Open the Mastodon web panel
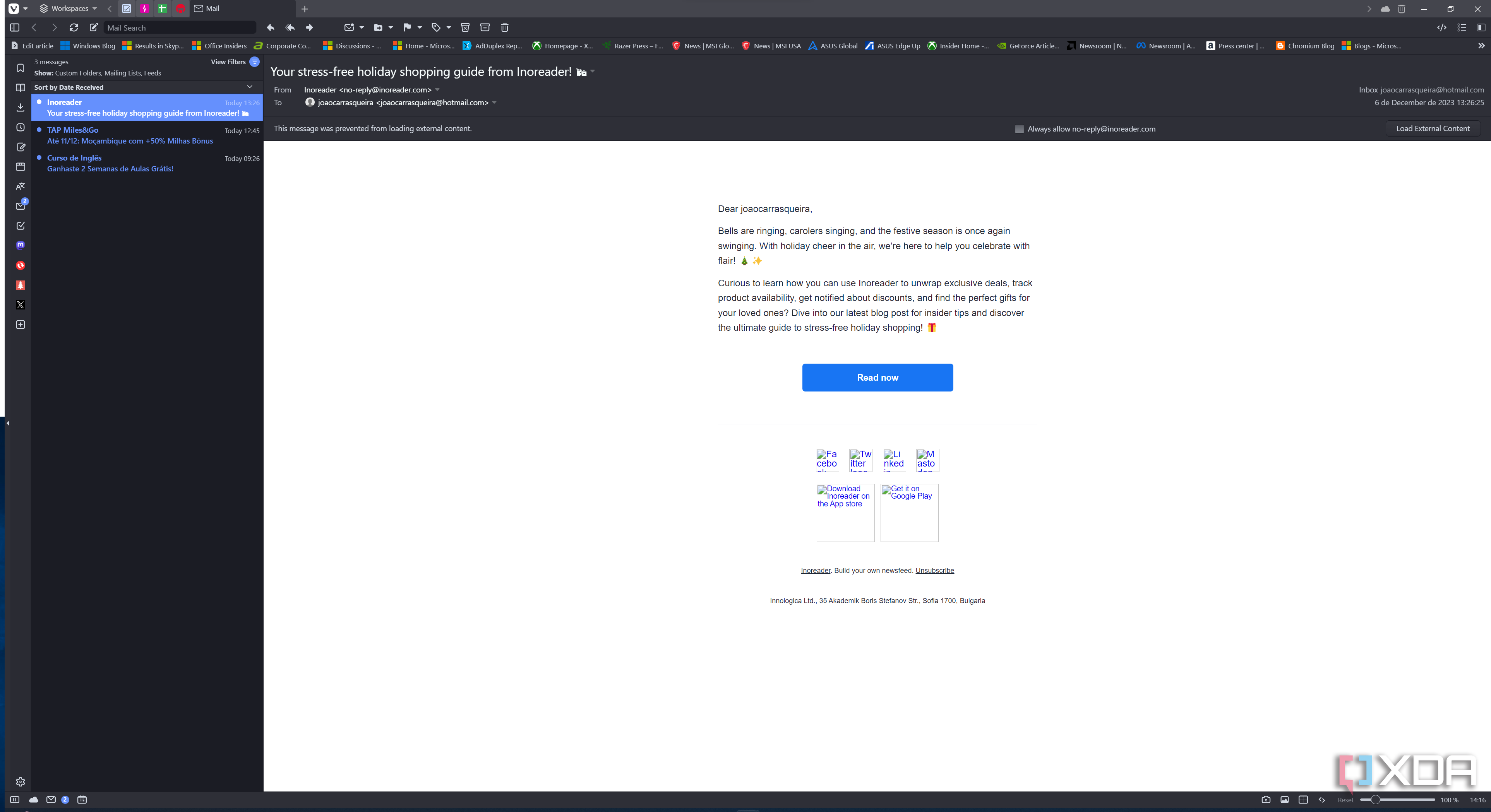This screenshot has width=1491, height=812. click(20, 245)
